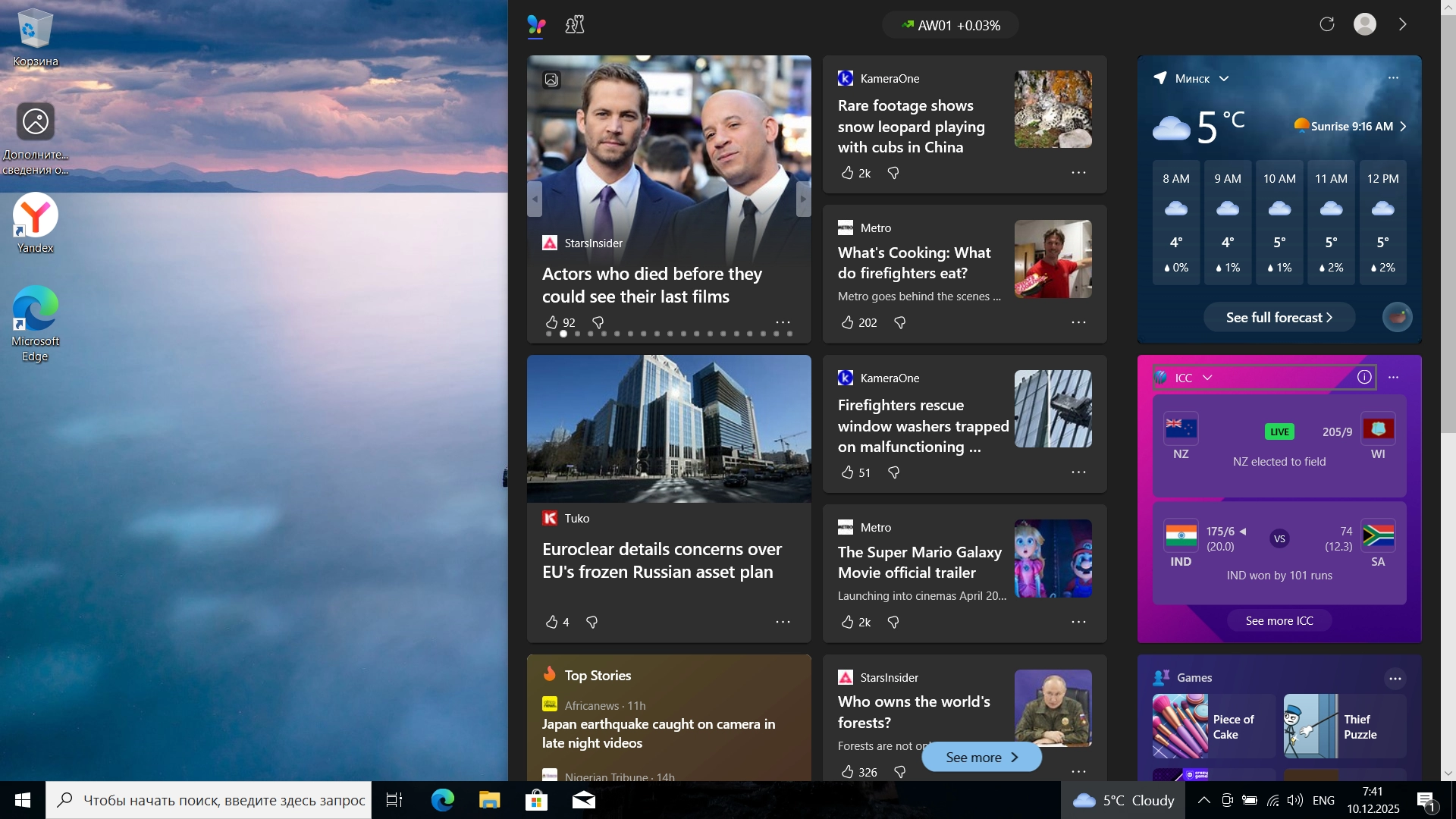Go to next carousel slide arrow

pyautogui.click(x=803, y=199)
